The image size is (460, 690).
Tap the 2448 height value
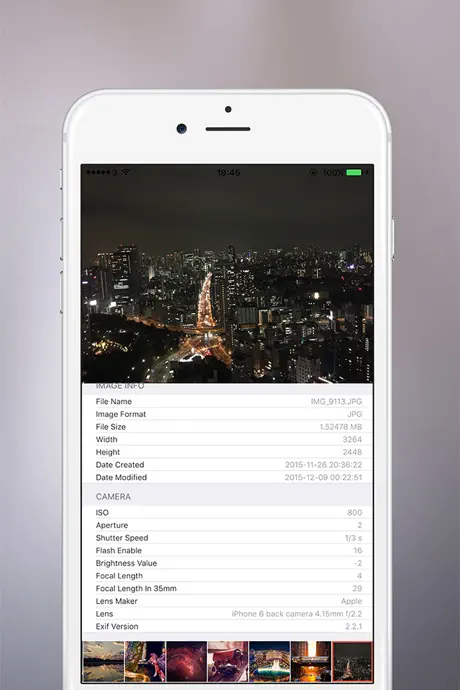(352, 452)
